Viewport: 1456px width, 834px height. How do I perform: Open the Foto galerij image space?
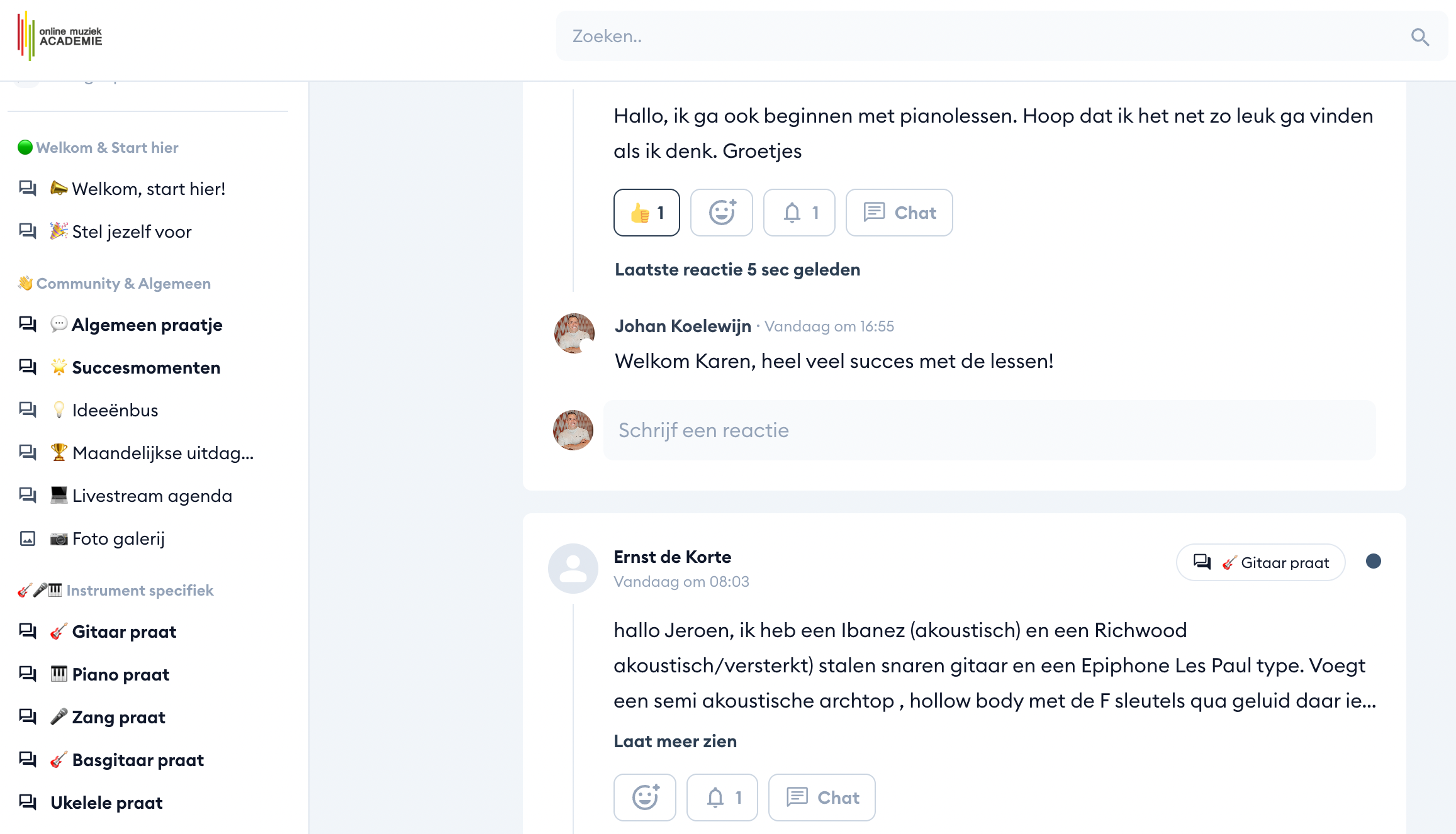tap(118, 538)
